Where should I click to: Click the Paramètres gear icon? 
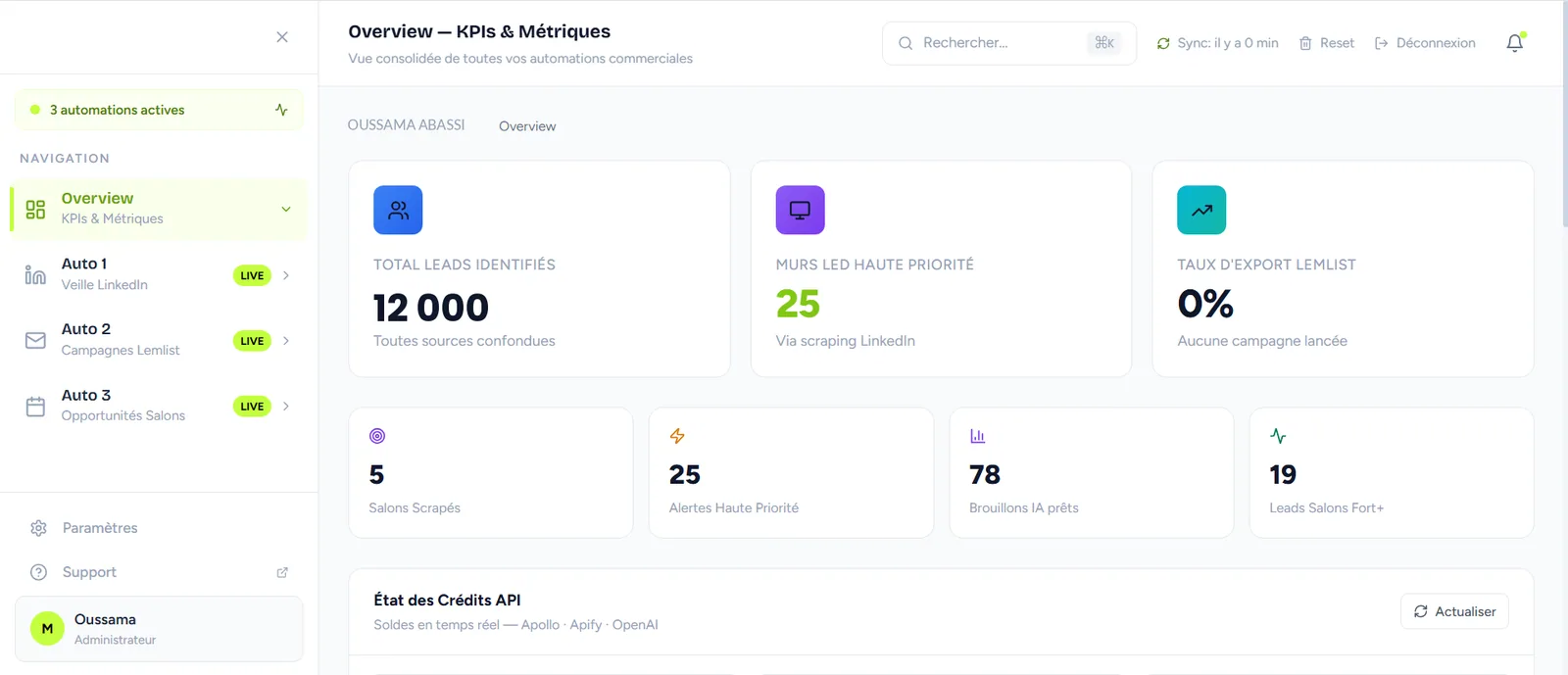click(39, 528)
